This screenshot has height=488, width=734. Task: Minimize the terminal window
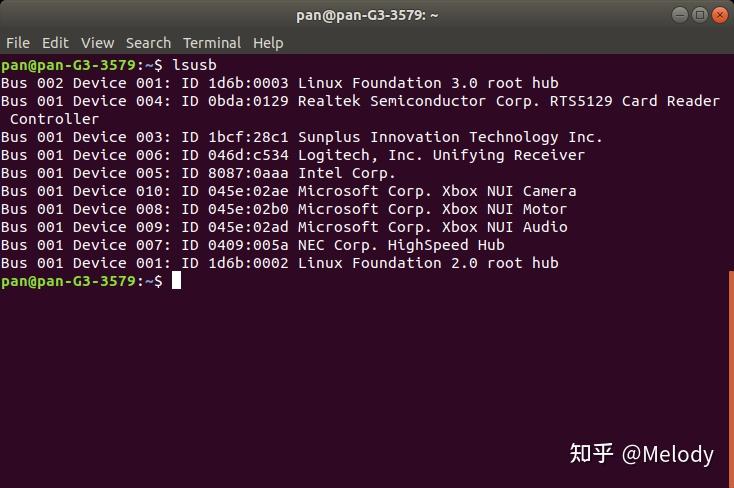click(681, 15)
